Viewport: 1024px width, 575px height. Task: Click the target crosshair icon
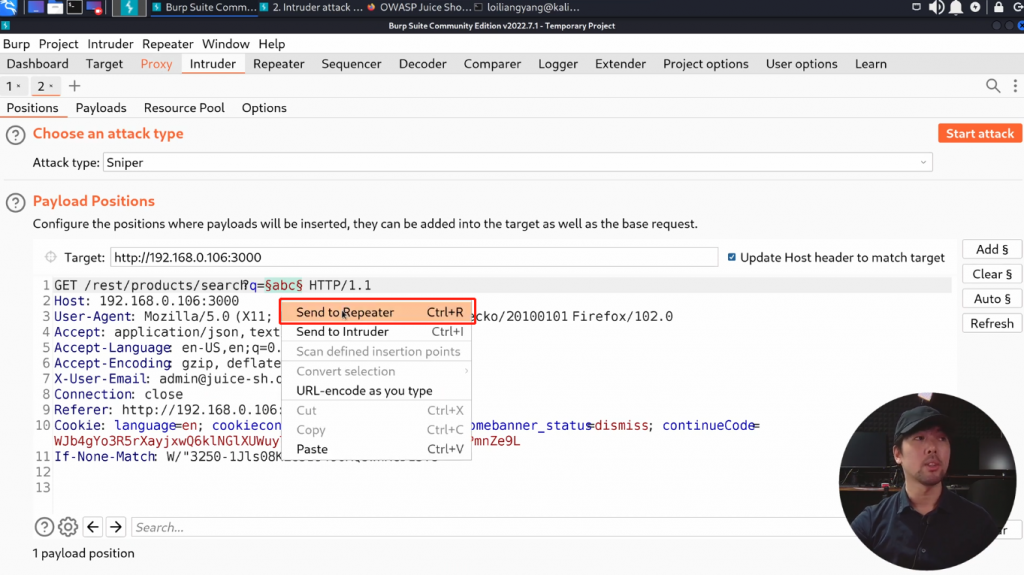tap(50, 257)
